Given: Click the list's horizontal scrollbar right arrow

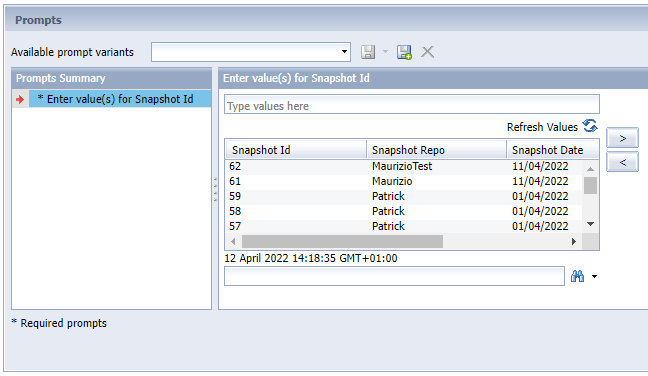Looking at the screenshot, I should 574,241.
